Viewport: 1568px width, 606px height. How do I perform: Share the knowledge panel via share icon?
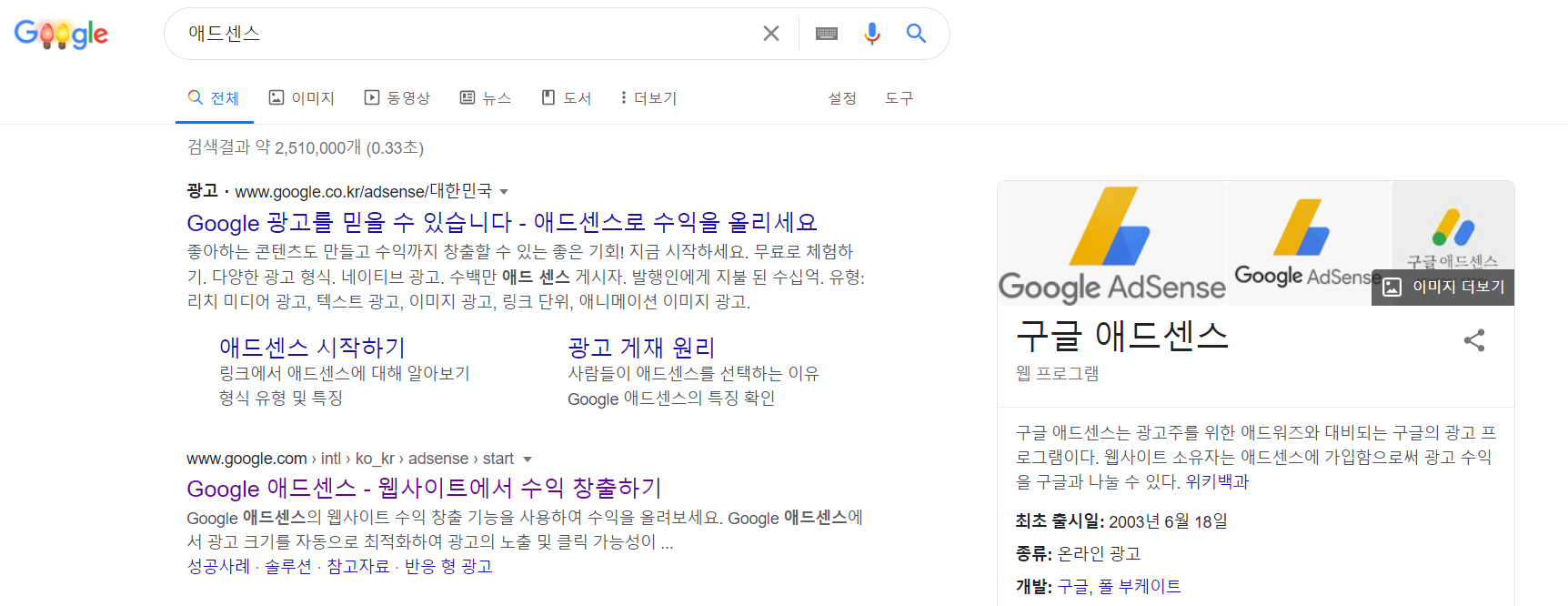[1474, 340]
